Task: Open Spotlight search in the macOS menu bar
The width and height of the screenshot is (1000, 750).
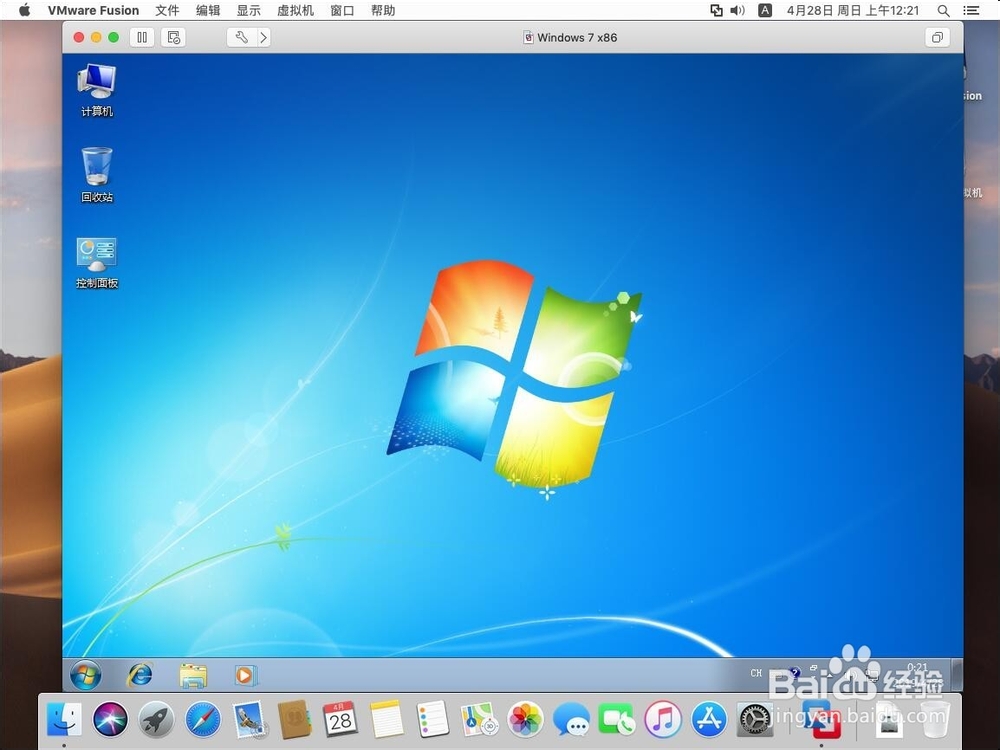Action: [x=941, y=10]
